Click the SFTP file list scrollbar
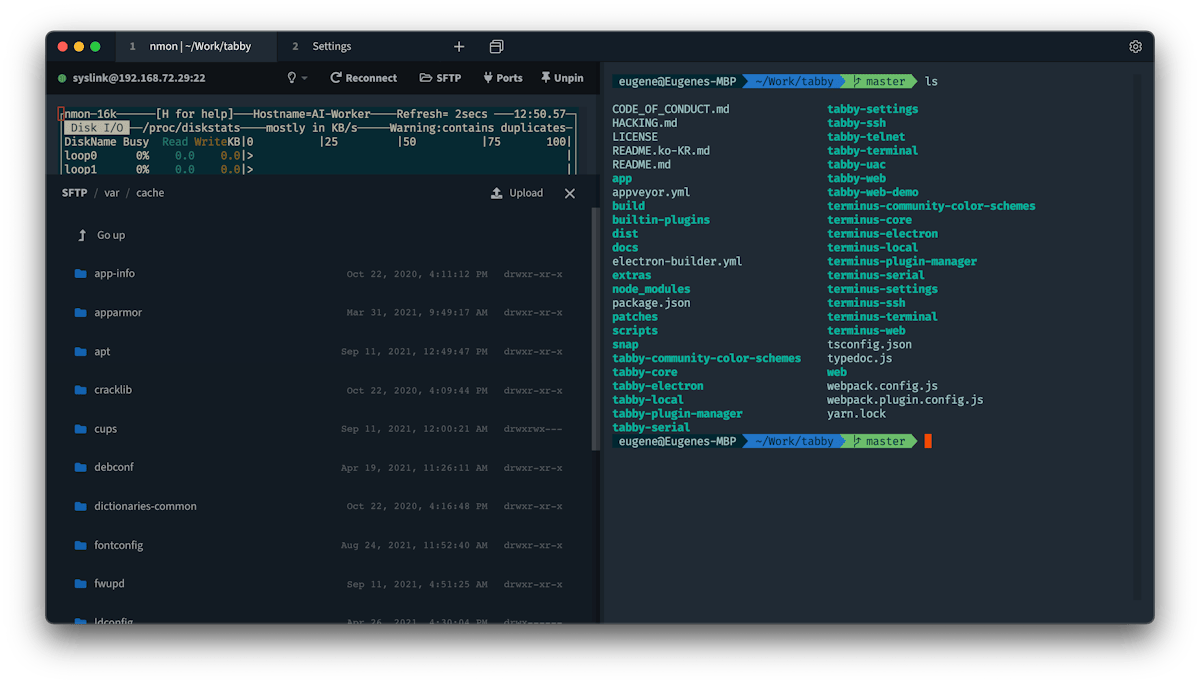 [x=596, y=327]
